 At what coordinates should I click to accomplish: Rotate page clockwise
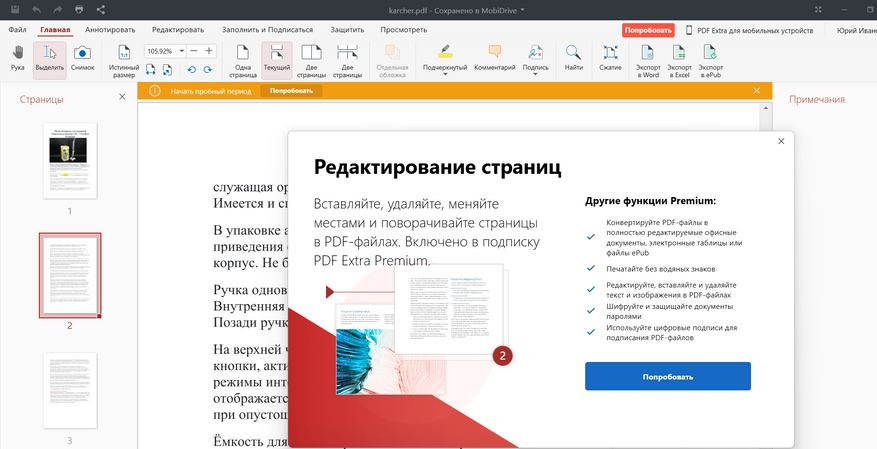[208, 69]
